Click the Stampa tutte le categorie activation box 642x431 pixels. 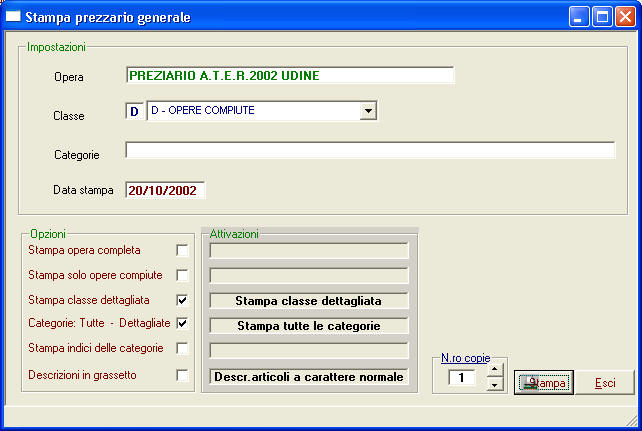(x=309, y=326)
